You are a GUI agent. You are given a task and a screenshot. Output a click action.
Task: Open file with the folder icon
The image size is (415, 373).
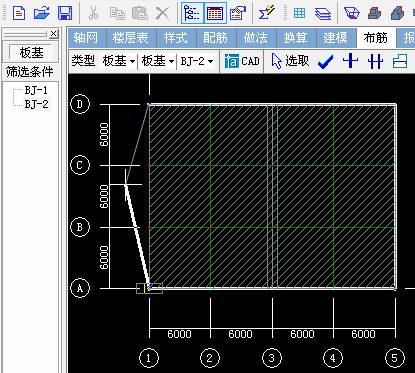[x=42, y=13]
